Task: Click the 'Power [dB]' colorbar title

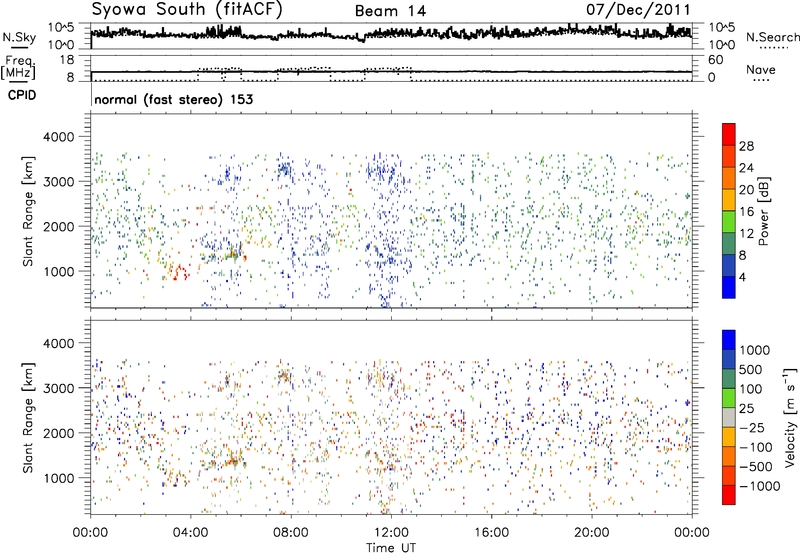Action: pyautogui.click(x=763, y=211)
